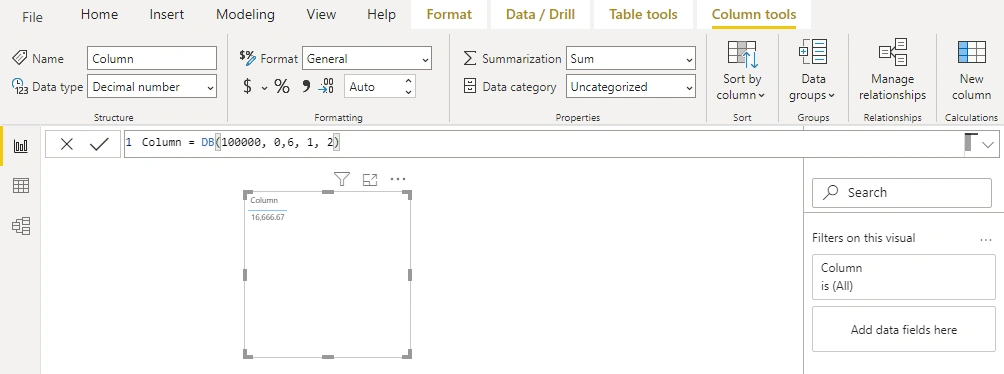Screen dimensions: 1004x374
Task: Open the Data type dropdown Decimal number
Action: pyautogui.click(x=152, y=86)
